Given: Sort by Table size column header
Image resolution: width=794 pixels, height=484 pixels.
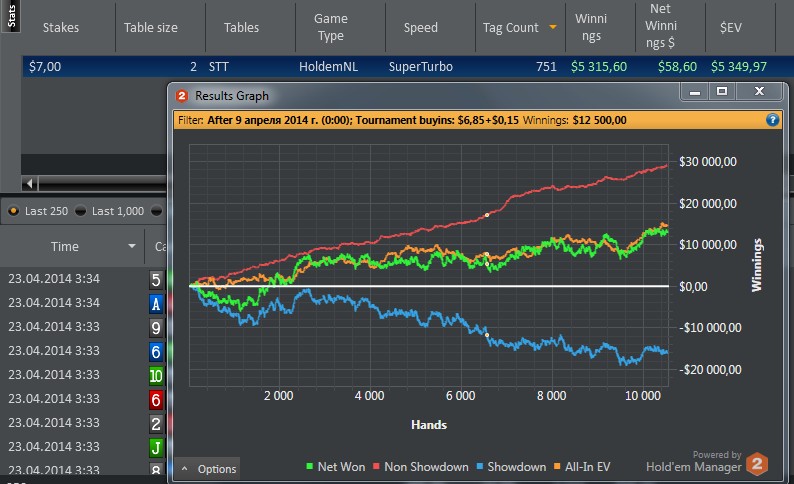Looking at the screenshot, I should [151, 27].
